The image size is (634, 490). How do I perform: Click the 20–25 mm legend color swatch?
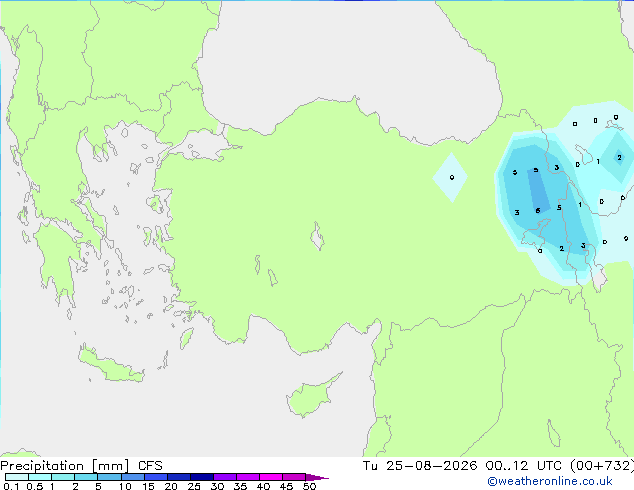tap(178, 477)
